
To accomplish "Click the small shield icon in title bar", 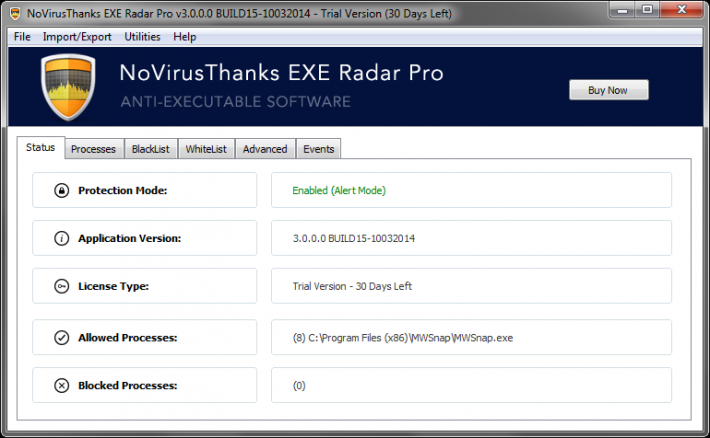I will 15,14.
